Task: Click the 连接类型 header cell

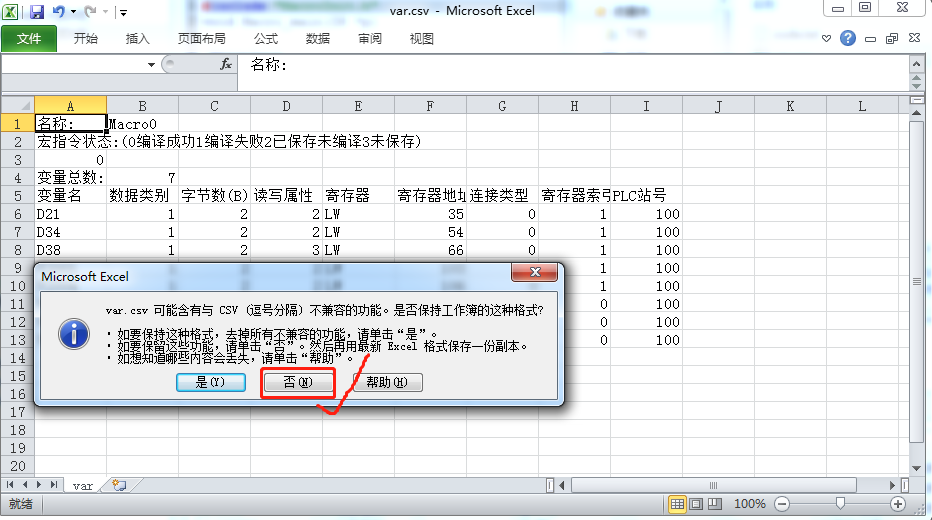Action: coord(502,196)
